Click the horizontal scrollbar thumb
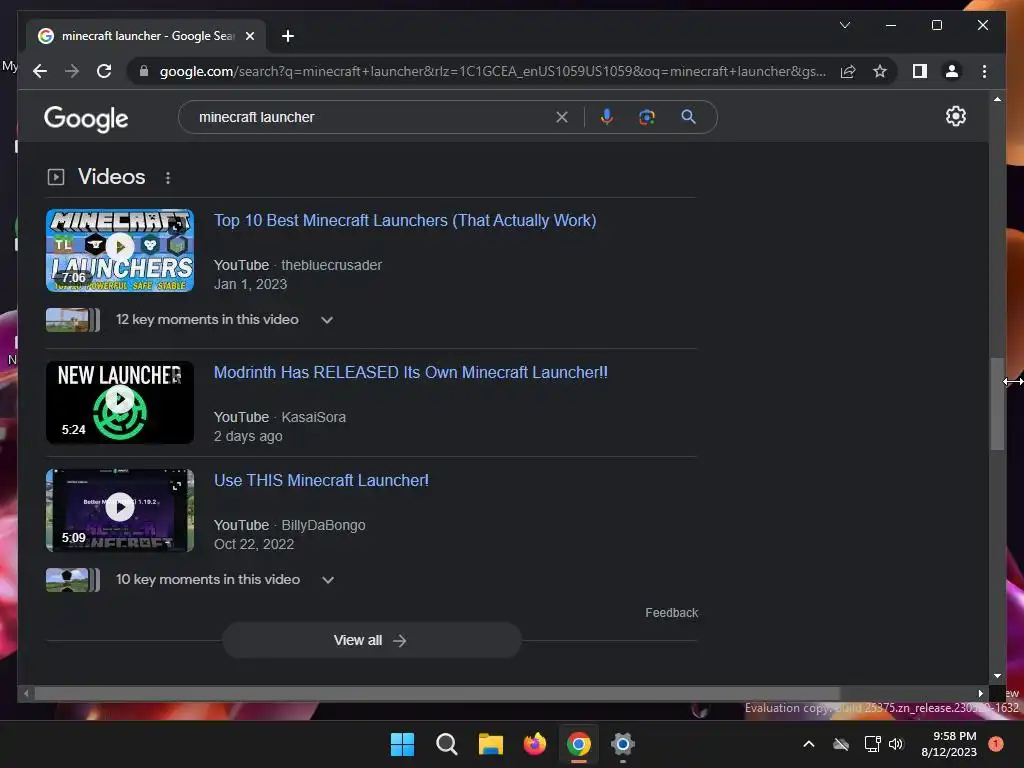Image resolution: width=1024 pixels, height=768 pixels. [x=437, y=694]
